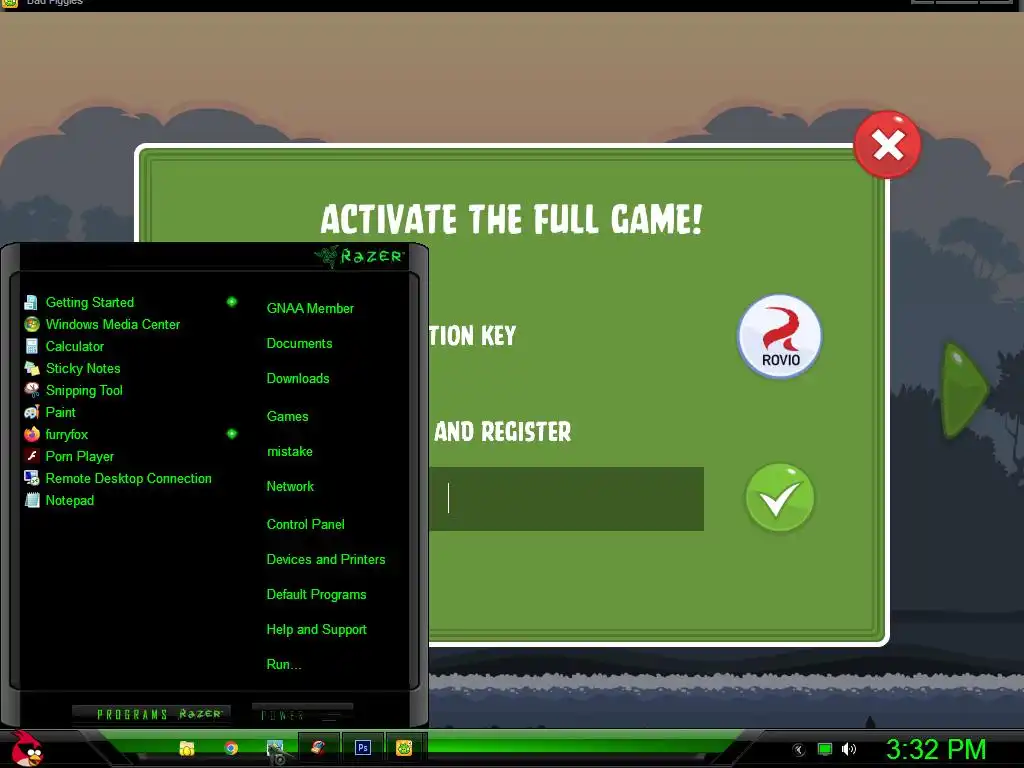The width and height of the screenshot is (1024, 768).
Task: Open Default Programs
Action: point(316,595)
